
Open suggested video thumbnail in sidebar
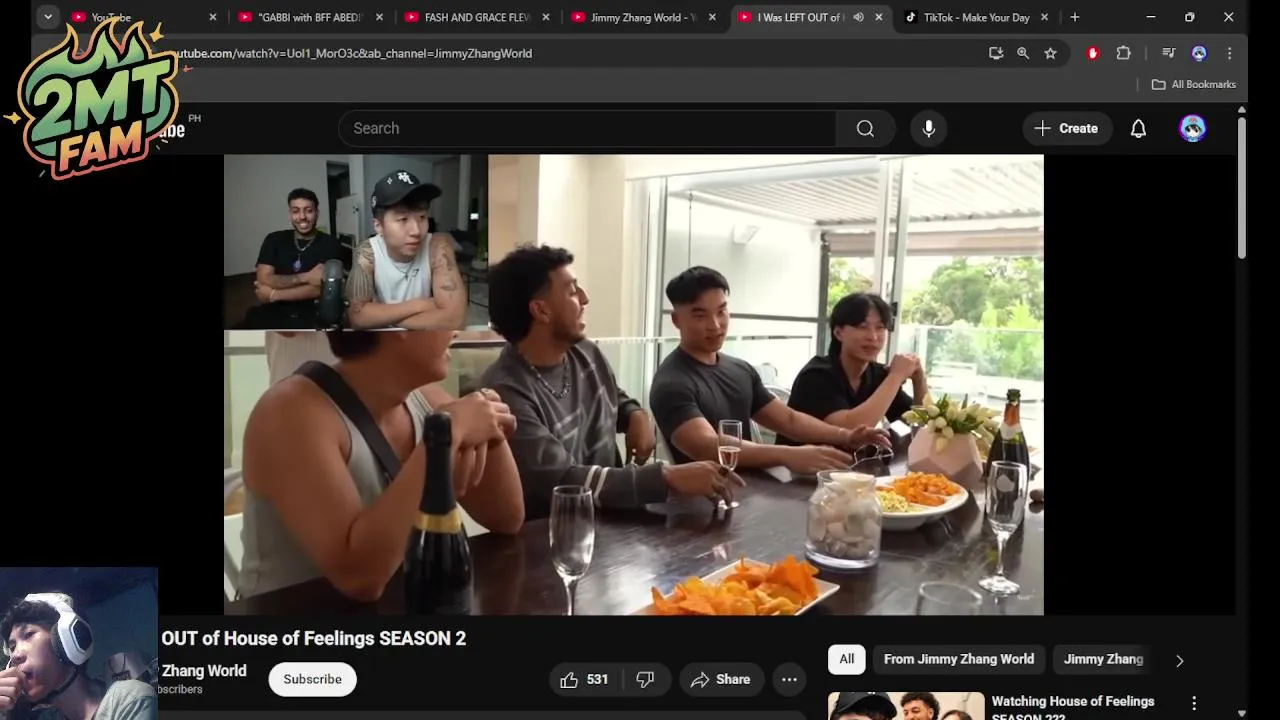coord(906,706)
